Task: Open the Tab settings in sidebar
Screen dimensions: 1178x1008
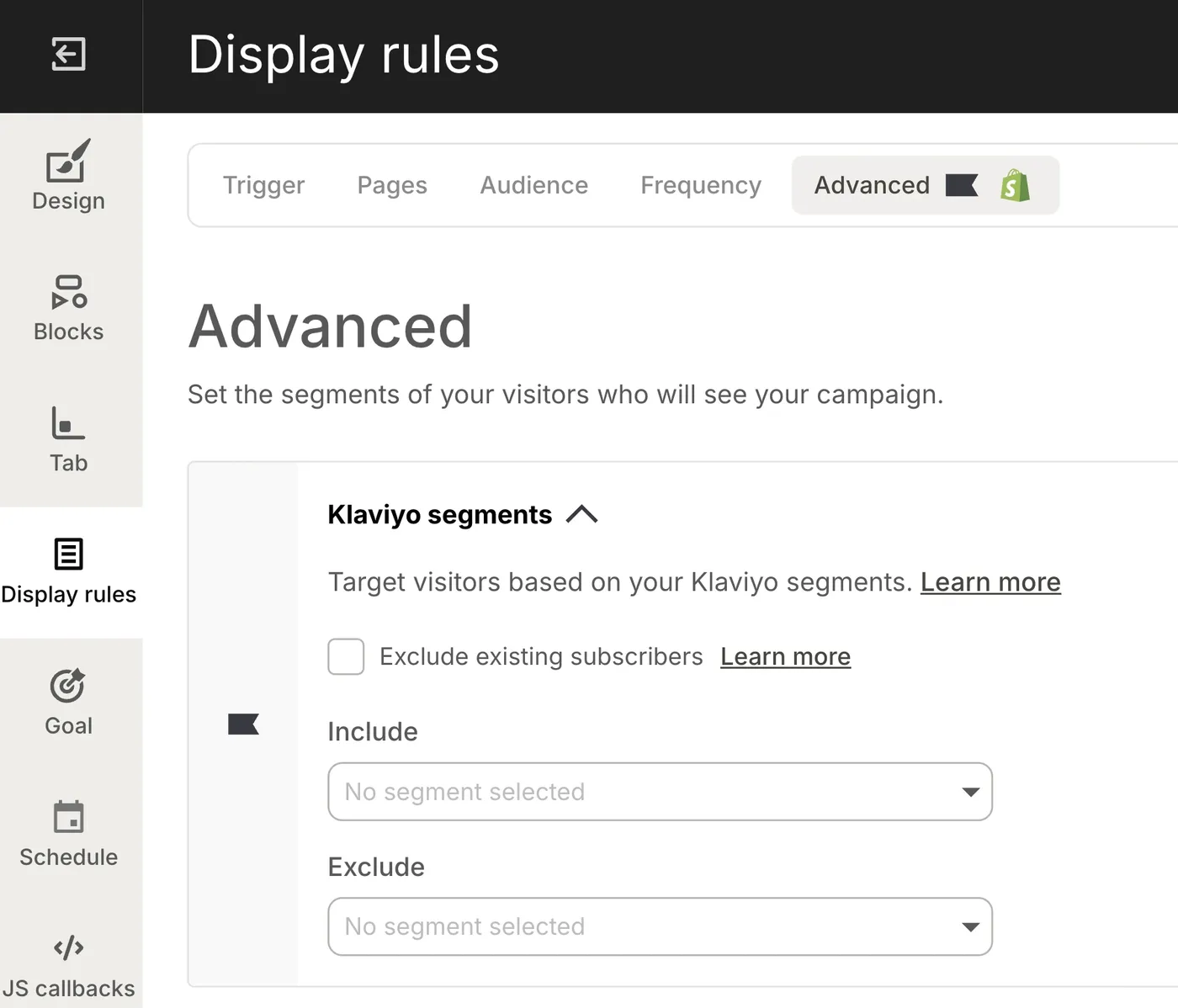Action: click(69, 439)
